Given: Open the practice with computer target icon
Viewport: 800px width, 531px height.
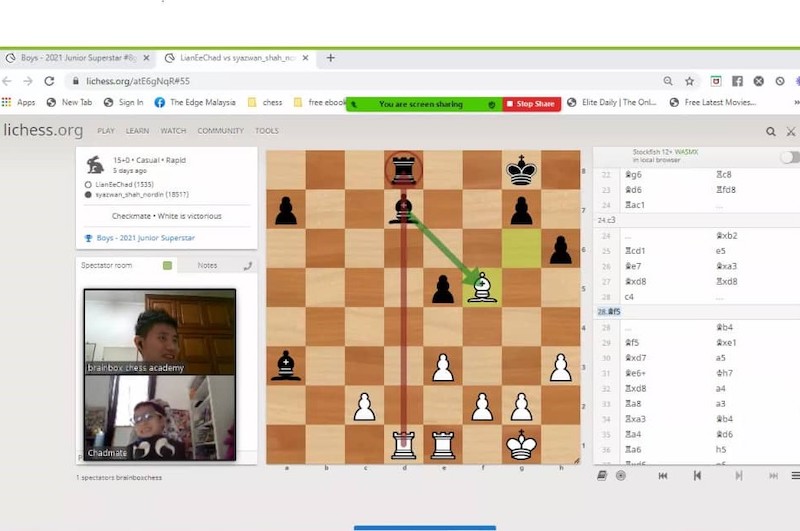Looking at the screenshot, I should pos(621,475).
